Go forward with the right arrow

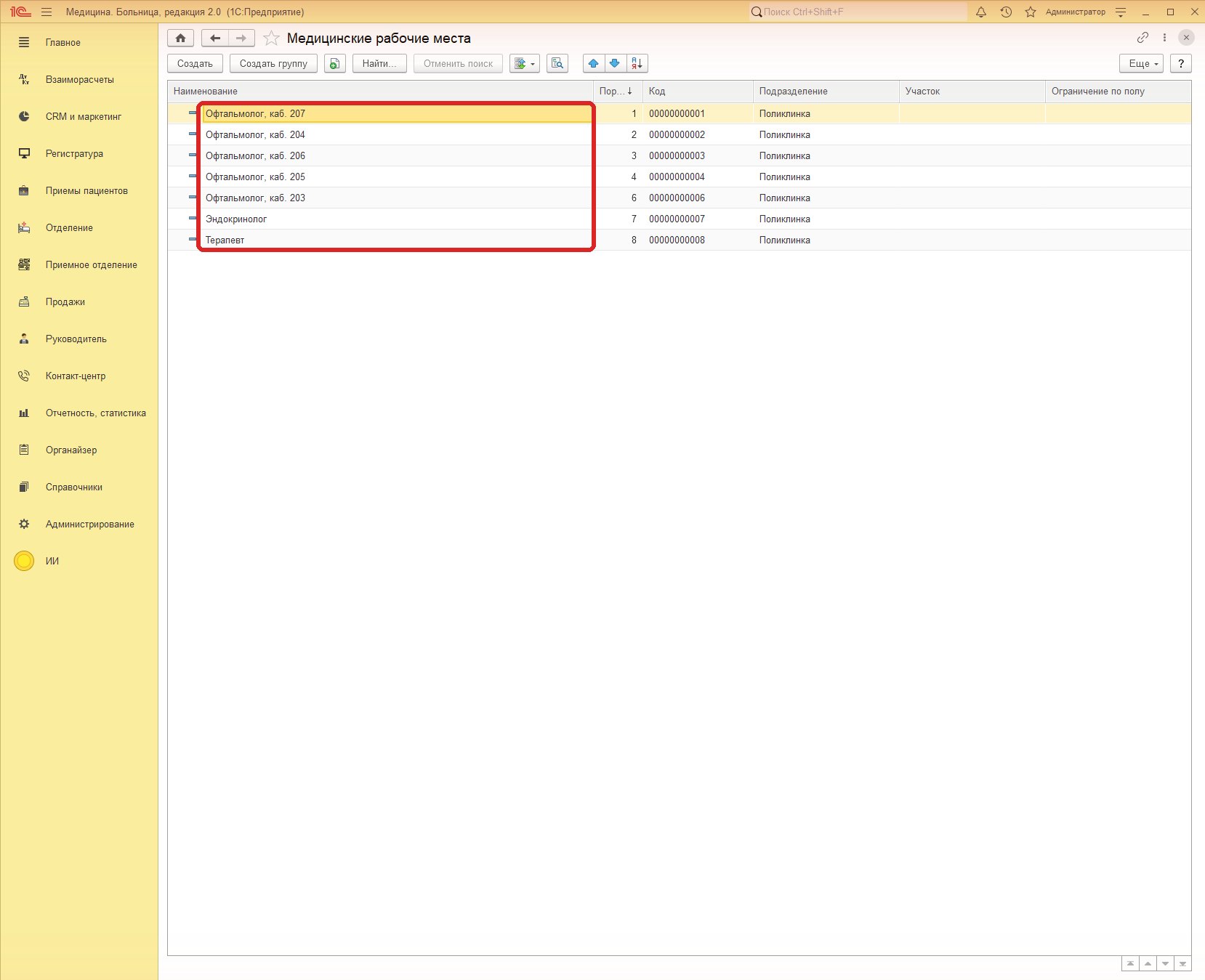(x=241, y=38)
